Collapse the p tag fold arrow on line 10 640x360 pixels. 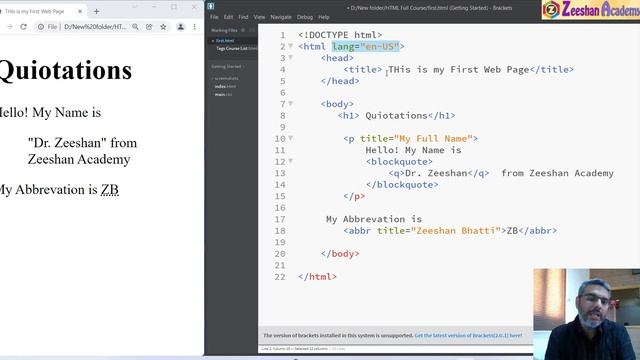point(291,138)
